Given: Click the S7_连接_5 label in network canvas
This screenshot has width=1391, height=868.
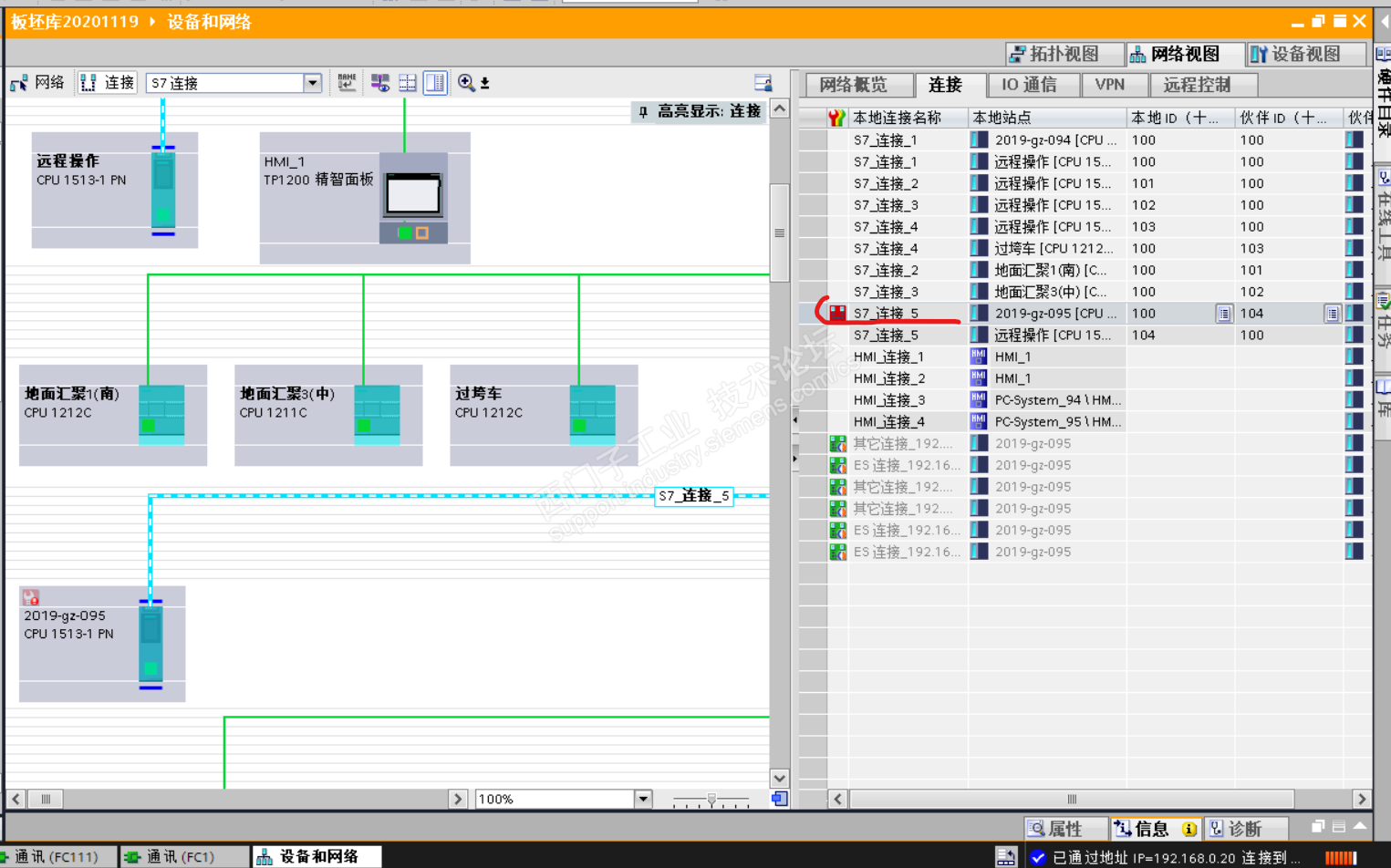Looking at the screenshot, I should click(694, 496).
